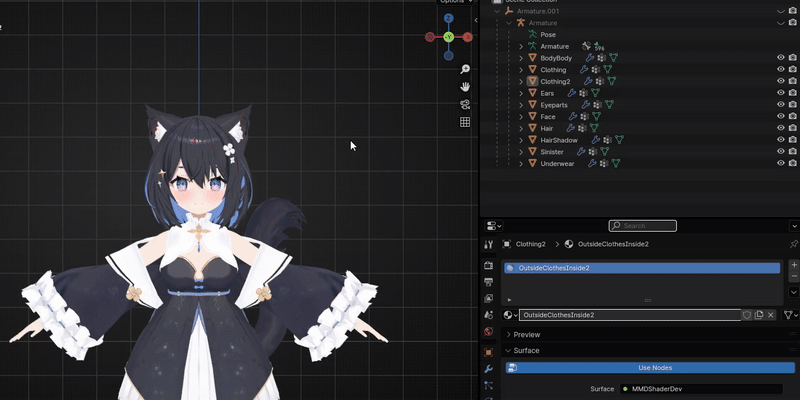Collapse the Armature.001 tree item
Viewport: 800px width, 400px height.
click(497, 11)
